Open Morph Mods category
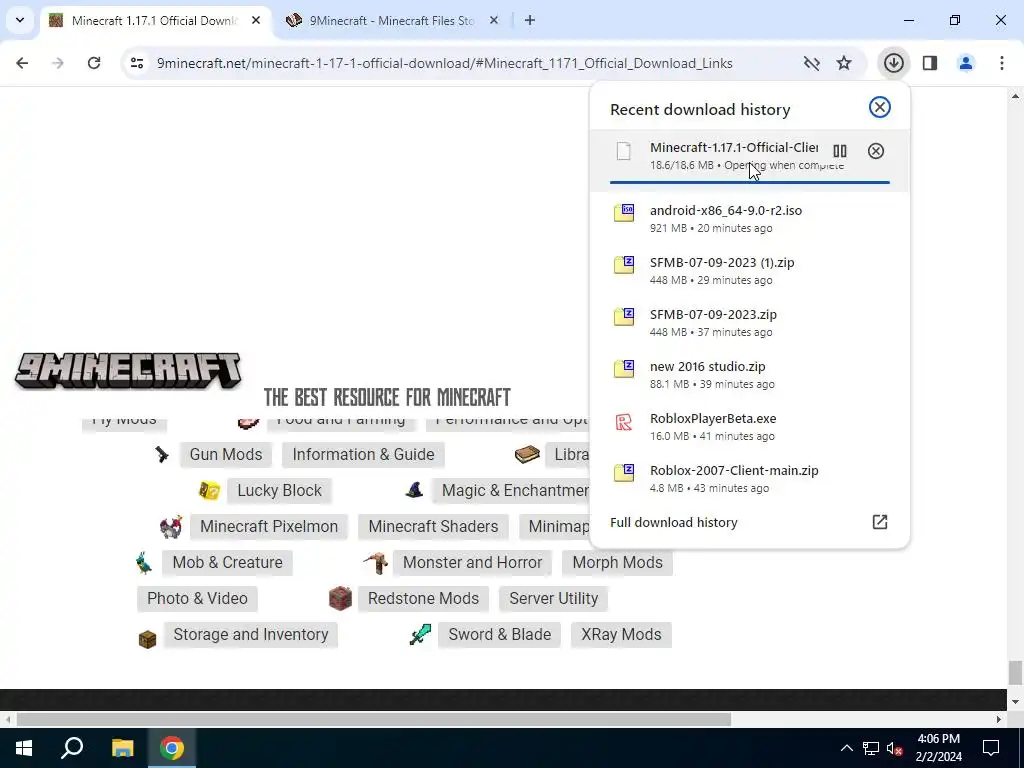Image resolution: width=1024 pixels, height=768 pixels. (x=617, y=562)
